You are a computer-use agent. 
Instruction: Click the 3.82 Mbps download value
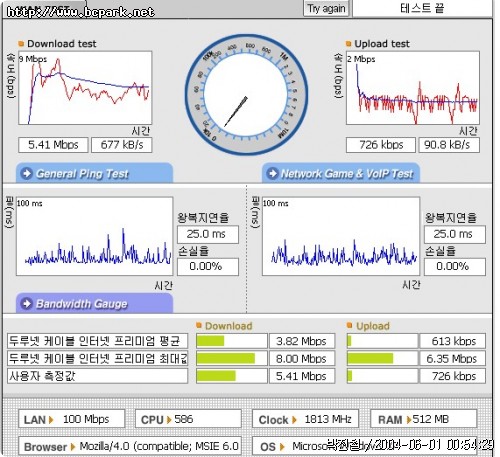[x=302, y=341]
